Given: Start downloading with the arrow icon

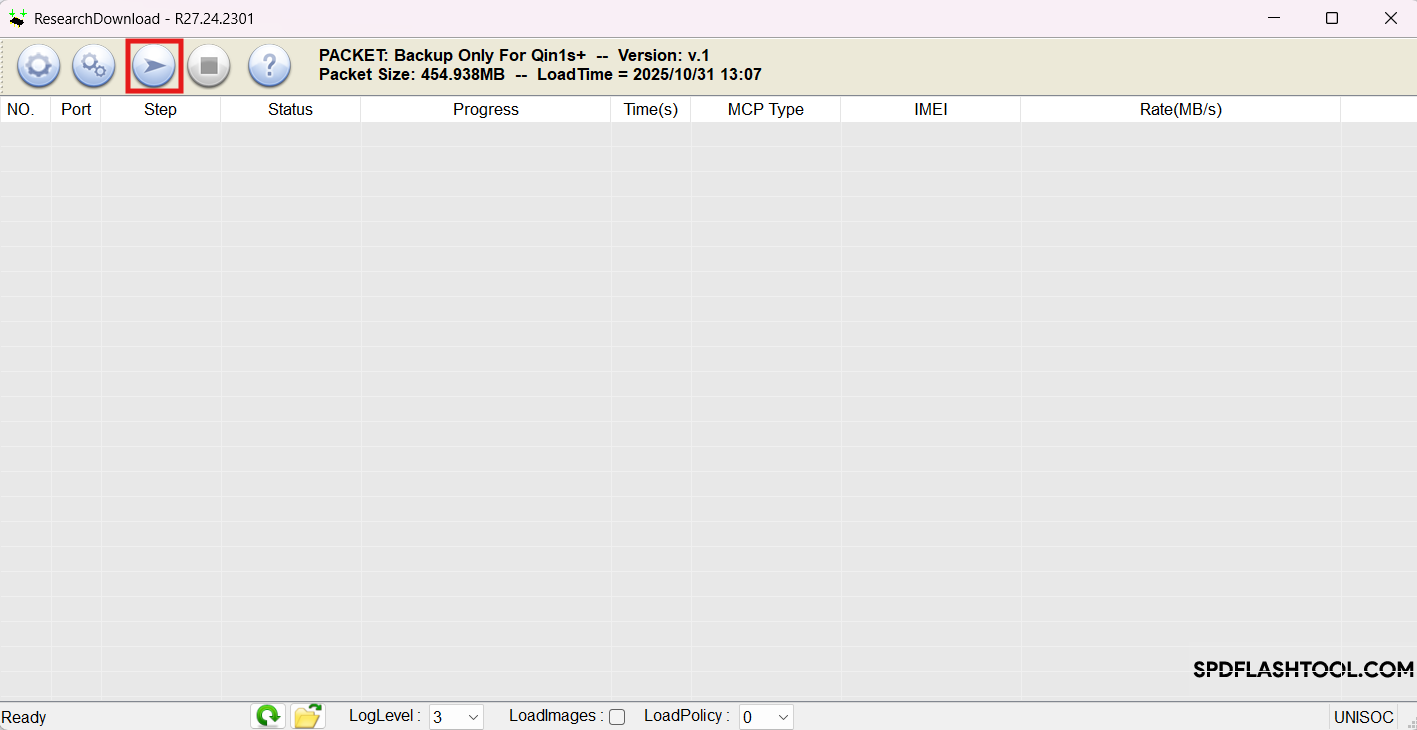Looking at the screenshot, I should tap(154, 66).
